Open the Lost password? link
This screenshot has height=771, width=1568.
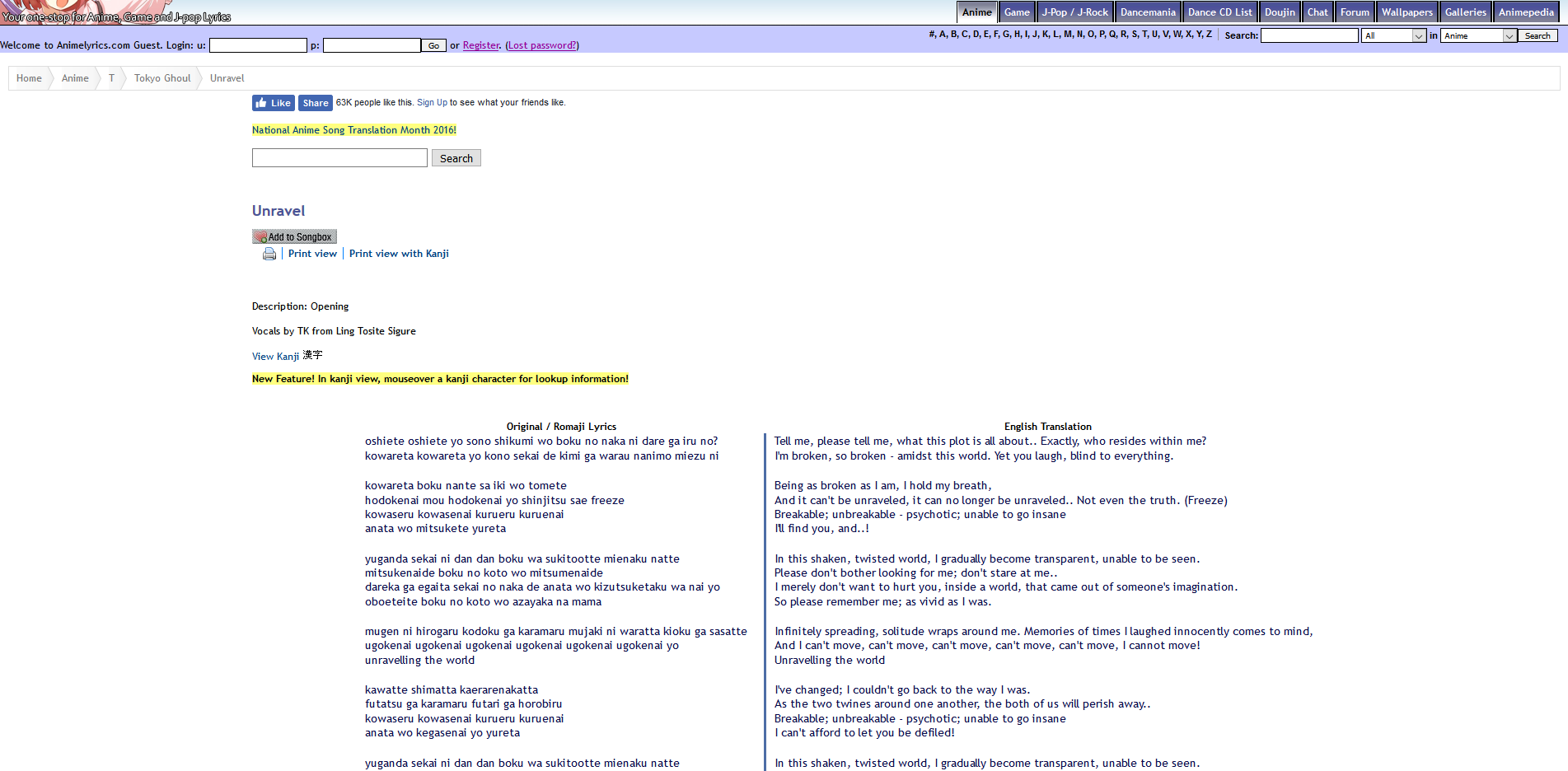pyautogui.click(x=542, y=45)
